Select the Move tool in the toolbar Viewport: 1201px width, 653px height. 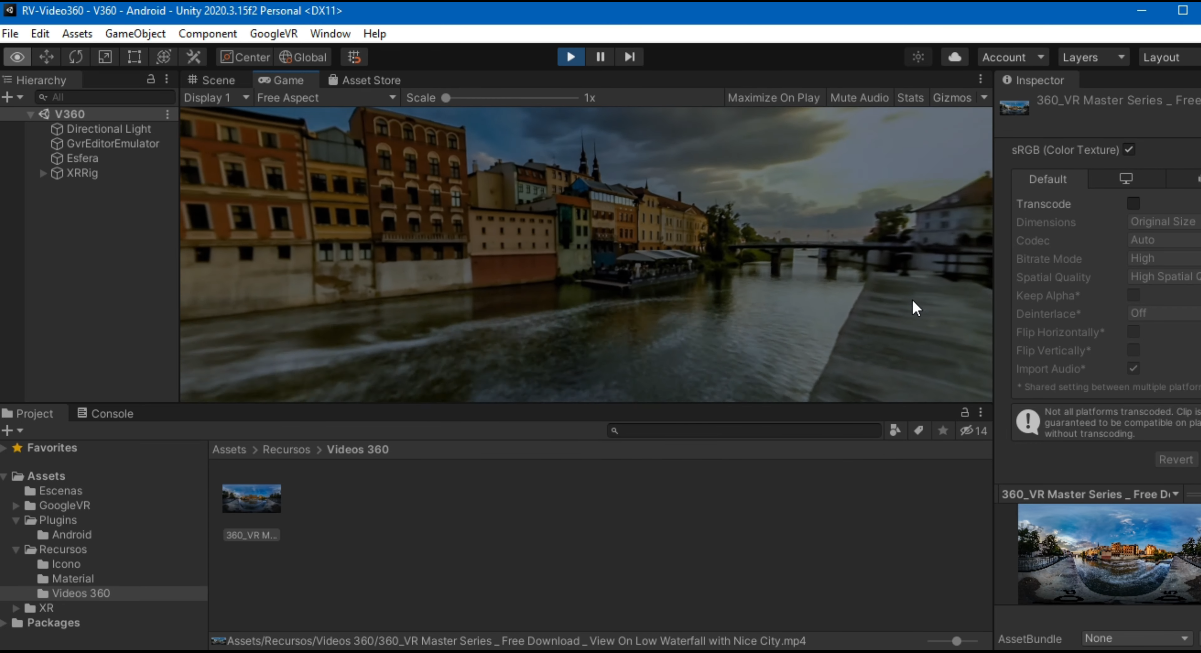46,57
